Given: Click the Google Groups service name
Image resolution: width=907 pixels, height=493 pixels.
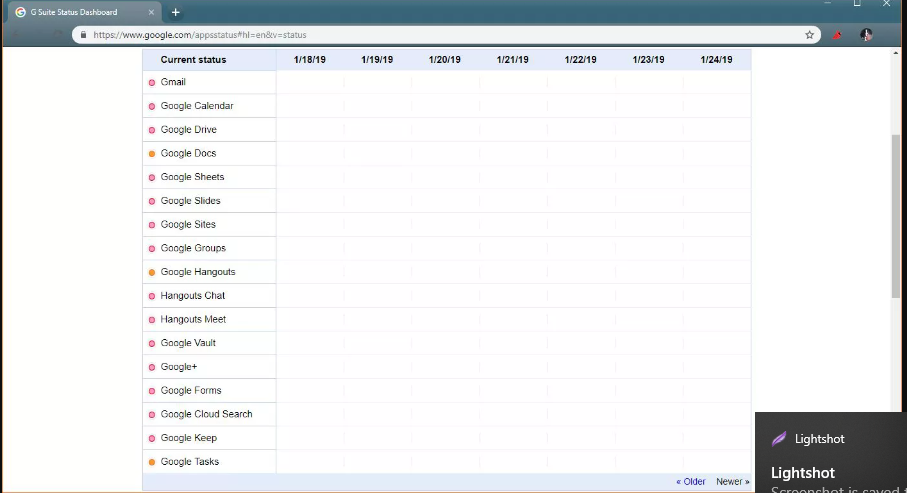Looking at the screenshot, I should click(193, 248).
